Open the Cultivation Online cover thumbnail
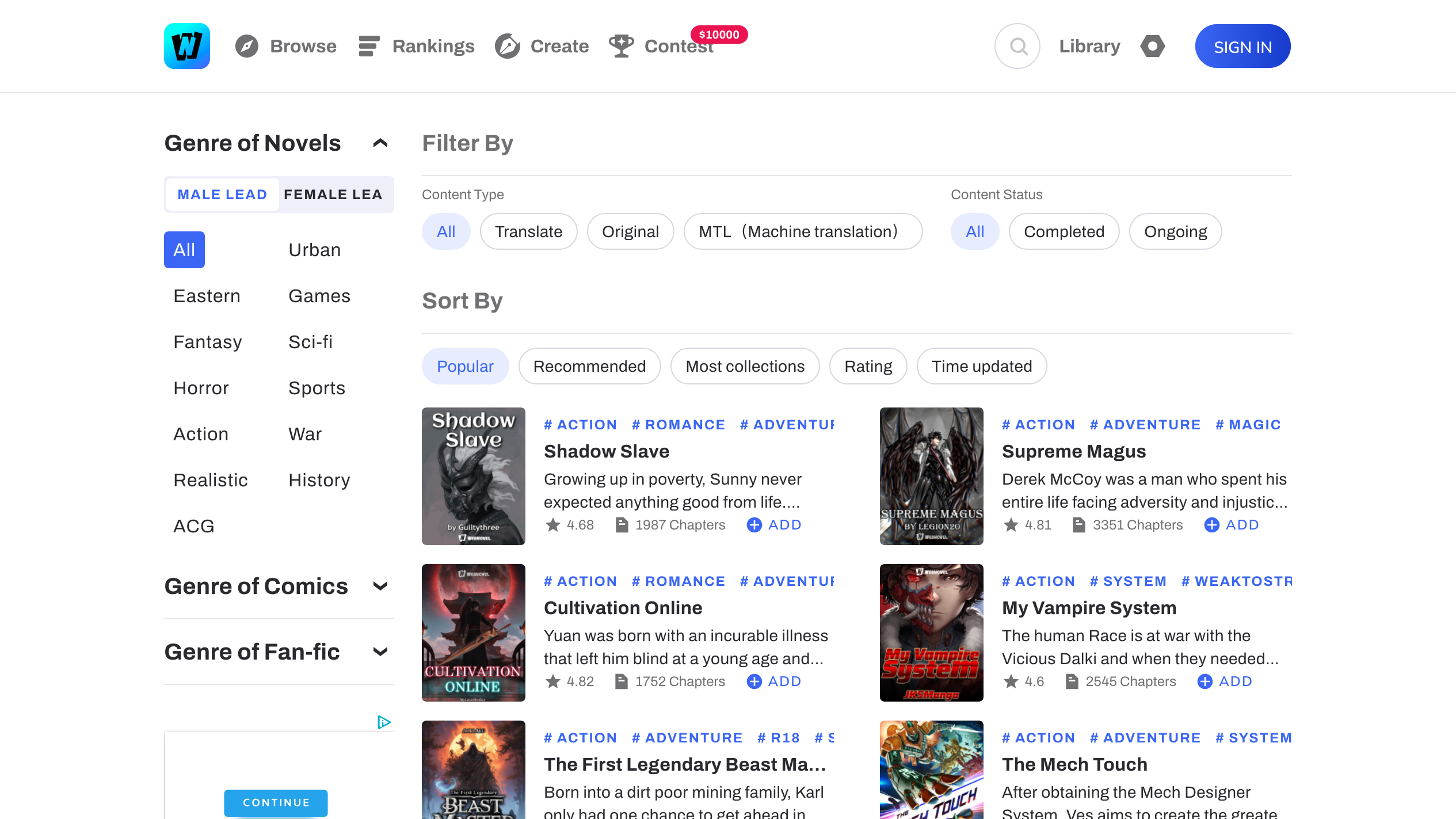The height and width of the screenshot is (819, 1456). tap(473, 633)
